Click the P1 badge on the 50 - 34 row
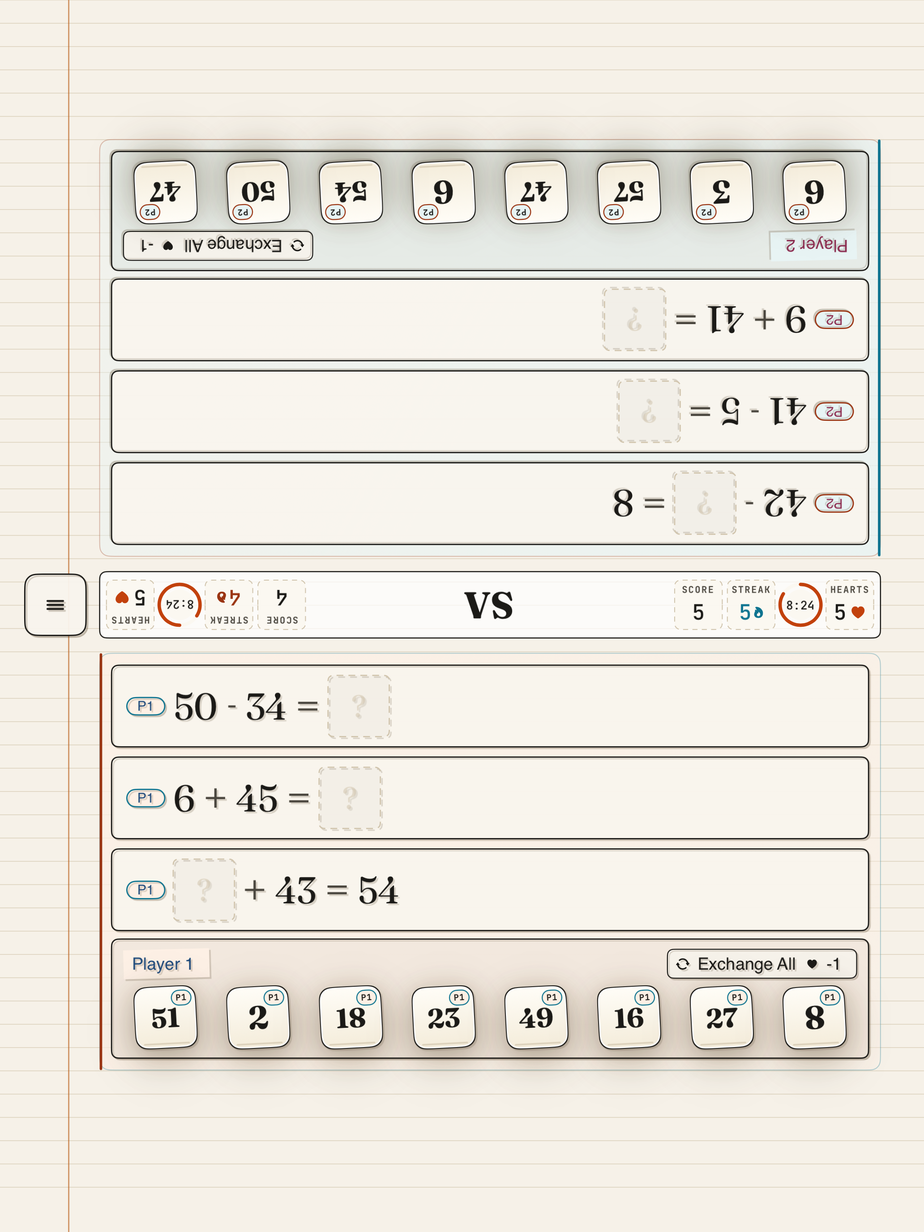 pos(146,707)
